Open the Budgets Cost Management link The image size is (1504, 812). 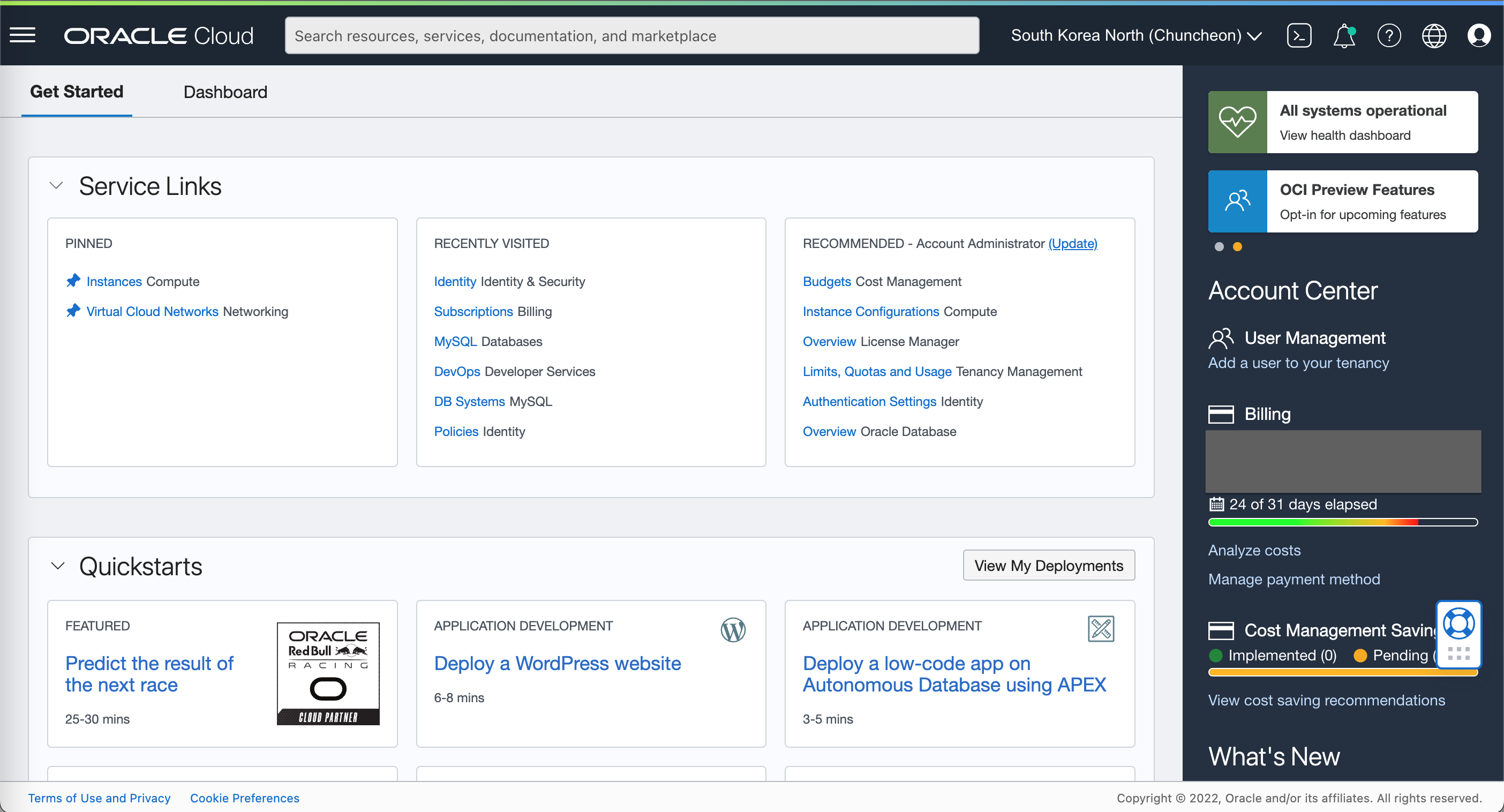tap(827, 281)
